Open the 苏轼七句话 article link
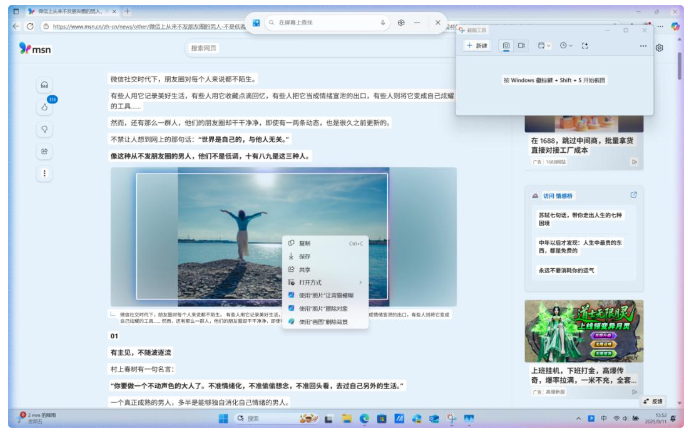The height and width of the screenshot is (438, 688). point(580,219)
